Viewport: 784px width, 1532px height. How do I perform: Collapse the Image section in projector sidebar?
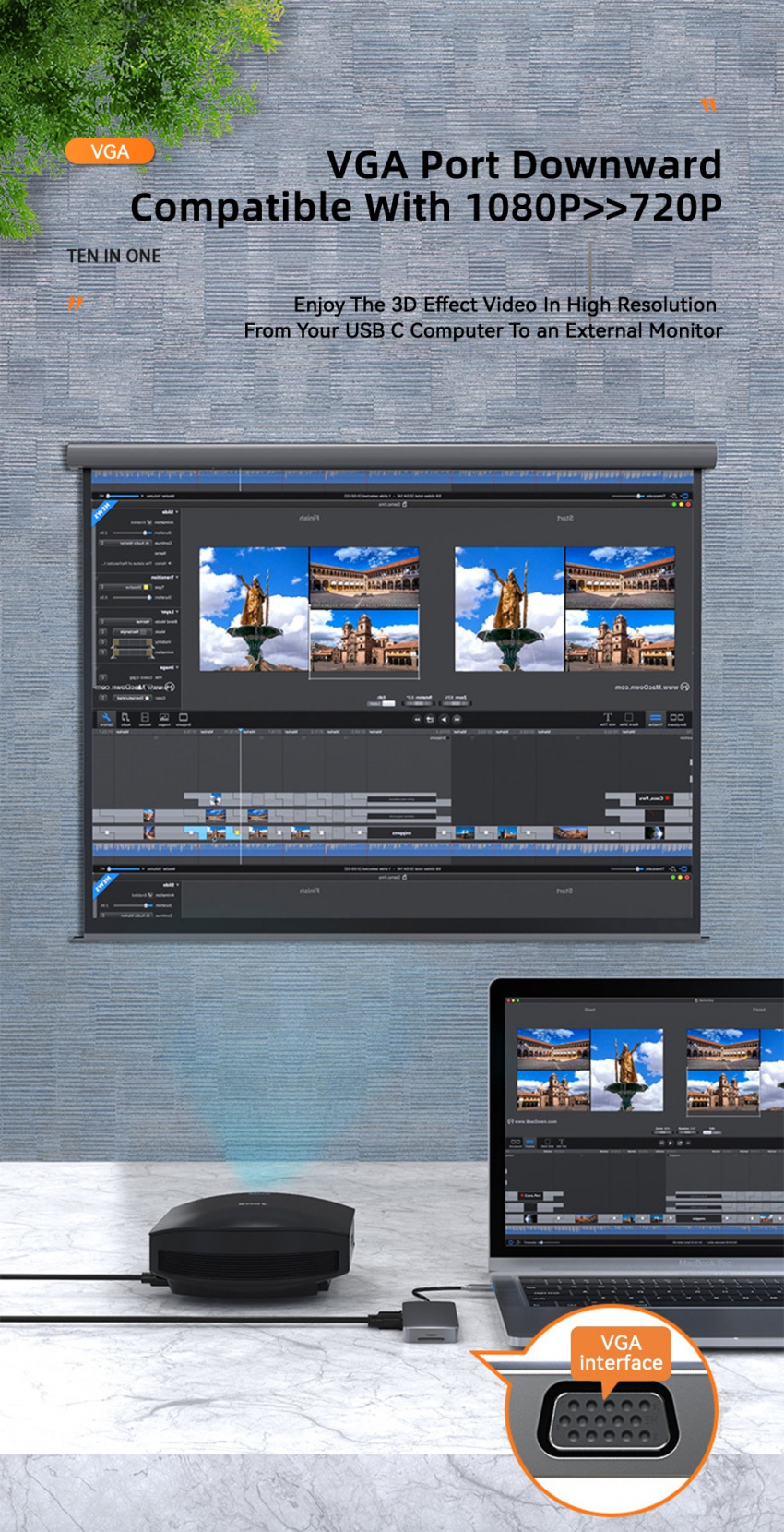(x=177, y=667)
